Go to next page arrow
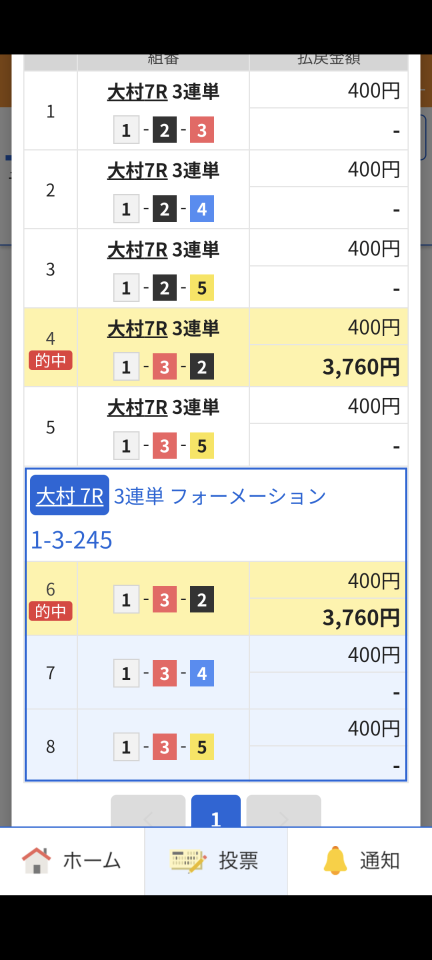 (284, 811)
